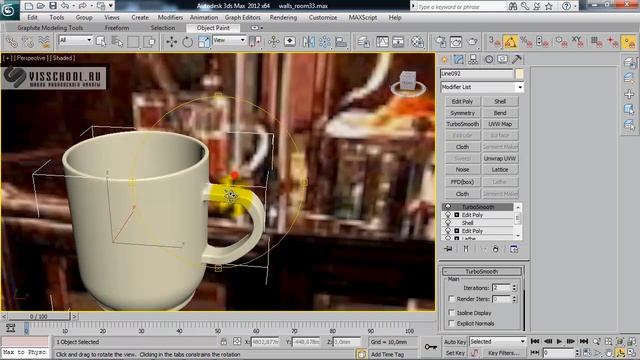Switch to Graphite Modeling Tools tab
Image resolution: width=640 pixels, height=360 pixels.
(50, 28)
